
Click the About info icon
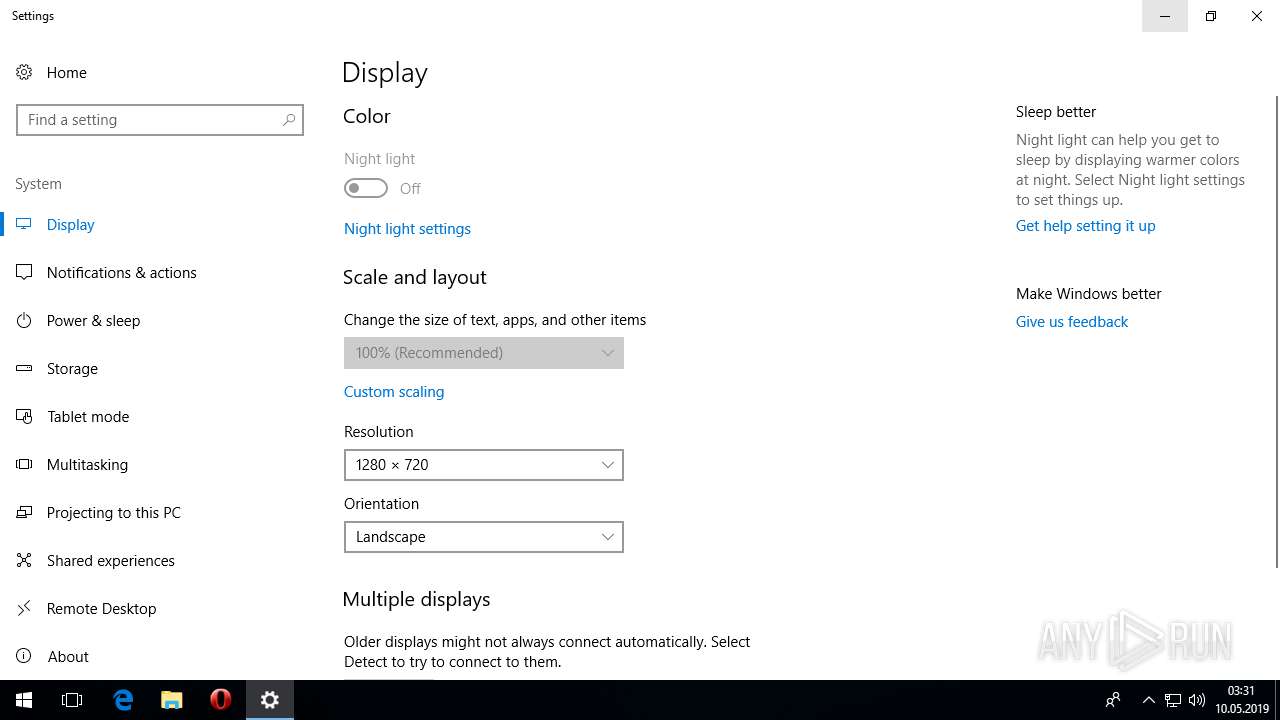point(24,656)
